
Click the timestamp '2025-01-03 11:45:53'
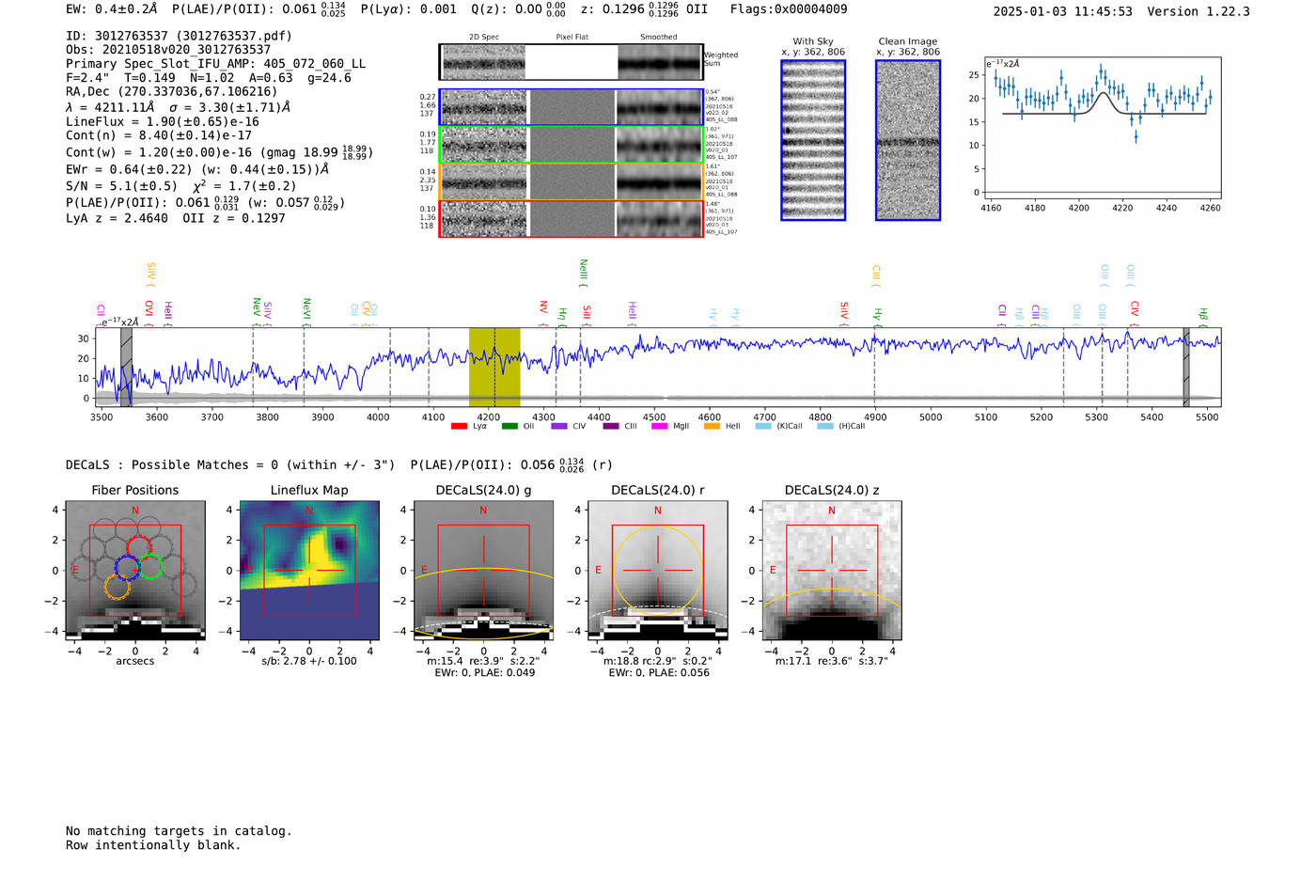point(1063,11)
